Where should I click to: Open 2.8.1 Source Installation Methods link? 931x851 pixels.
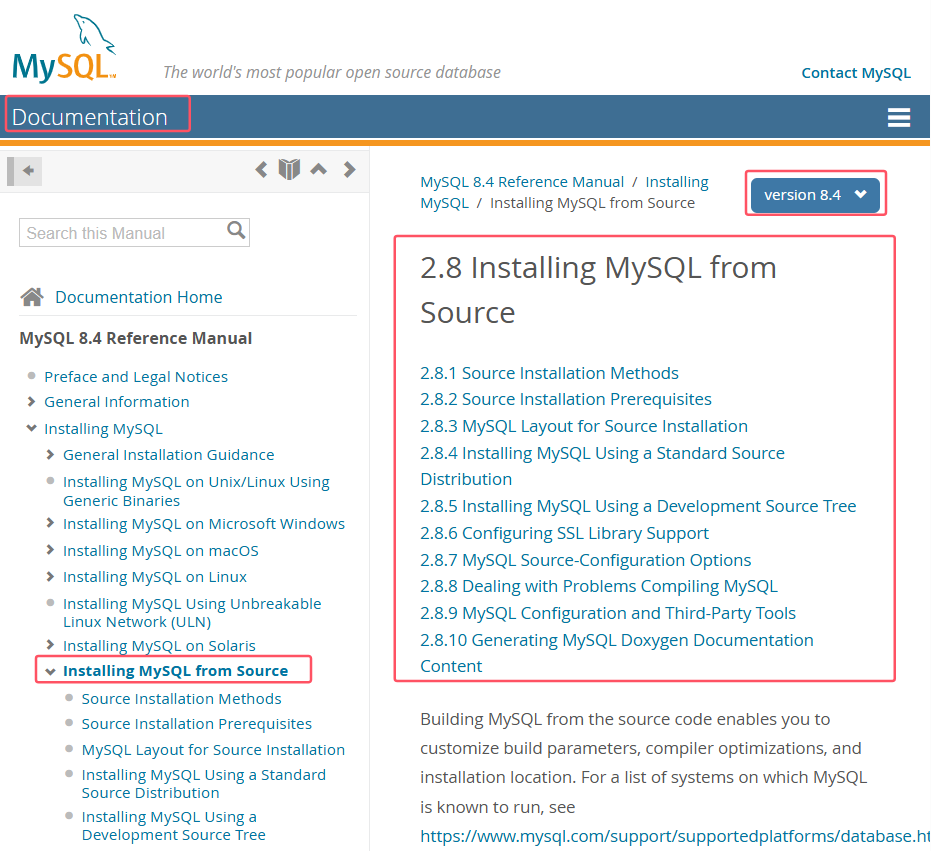pyautogui.click(x=549, y=373)
